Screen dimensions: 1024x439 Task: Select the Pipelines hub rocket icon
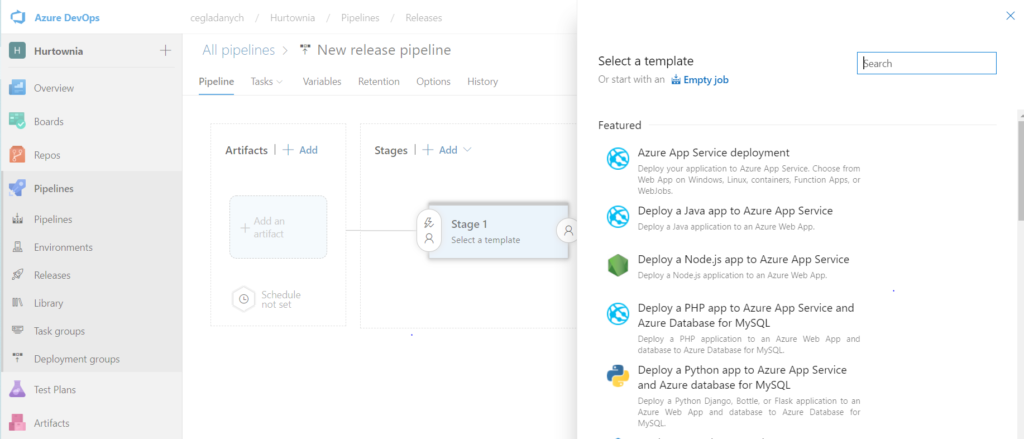pos(17,188)
